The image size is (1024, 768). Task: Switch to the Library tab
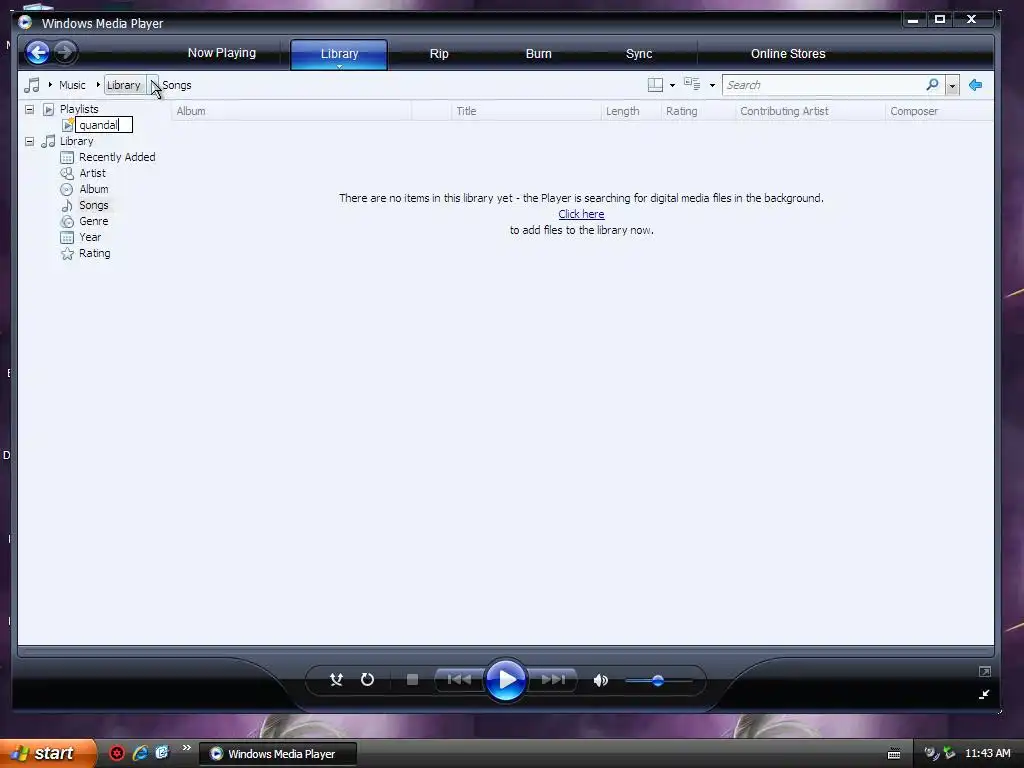click(x=339, y=54)
